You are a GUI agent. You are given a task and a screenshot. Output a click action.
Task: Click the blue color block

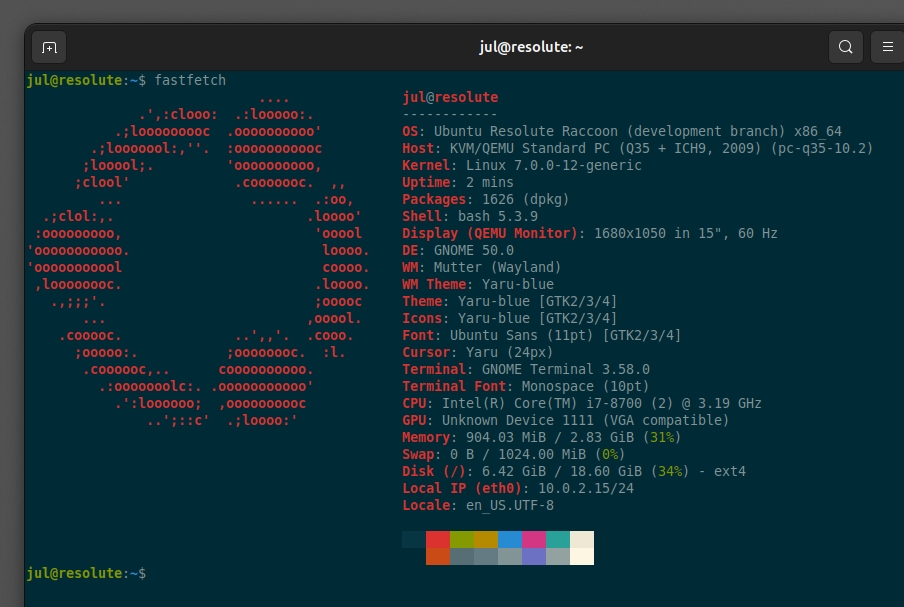tap(510, 540)
